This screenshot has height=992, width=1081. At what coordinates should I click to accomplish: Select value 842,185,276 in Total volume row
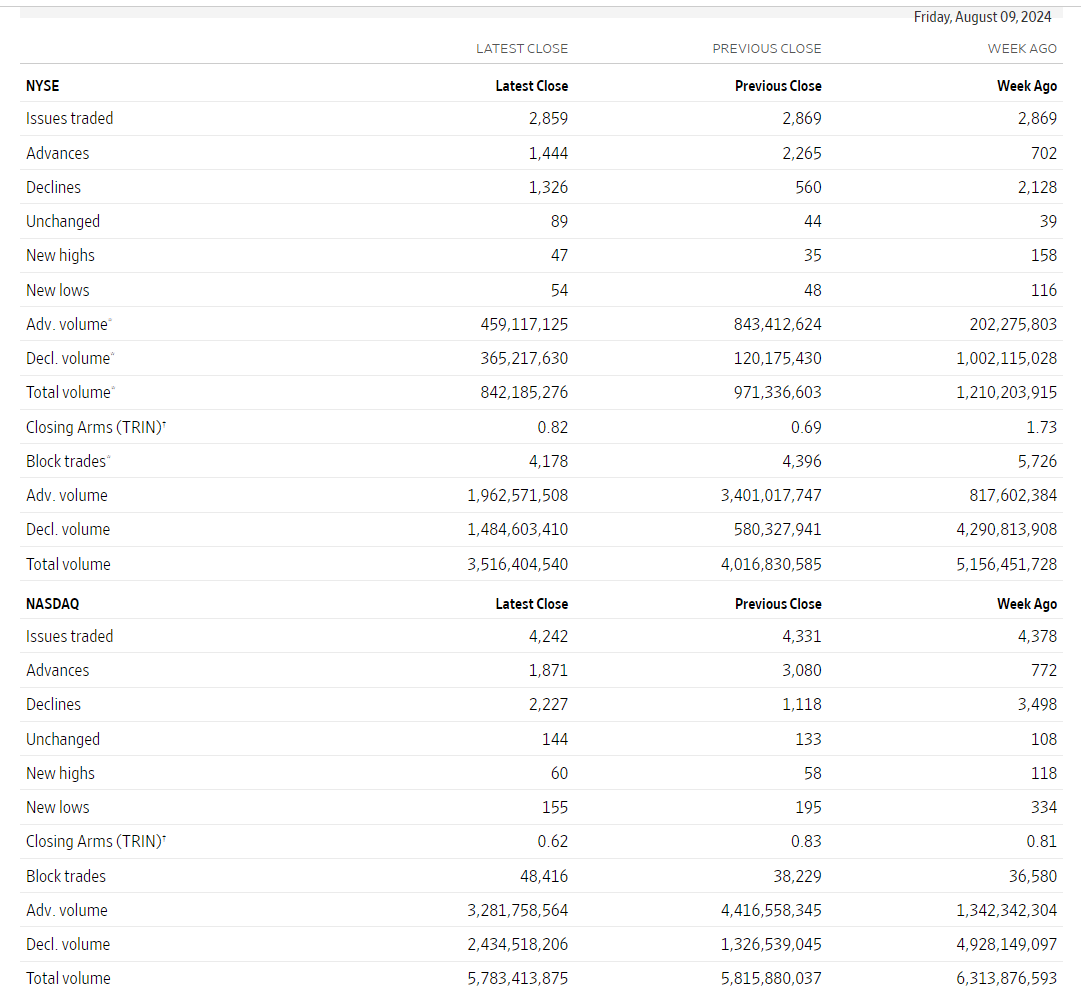coord(524,393)
